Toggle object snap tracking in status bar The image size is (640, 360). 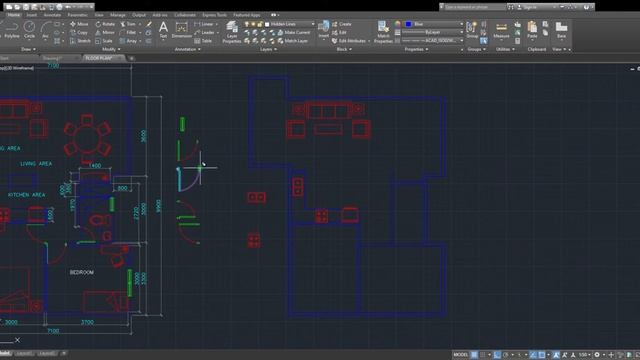tap(533, 355)
